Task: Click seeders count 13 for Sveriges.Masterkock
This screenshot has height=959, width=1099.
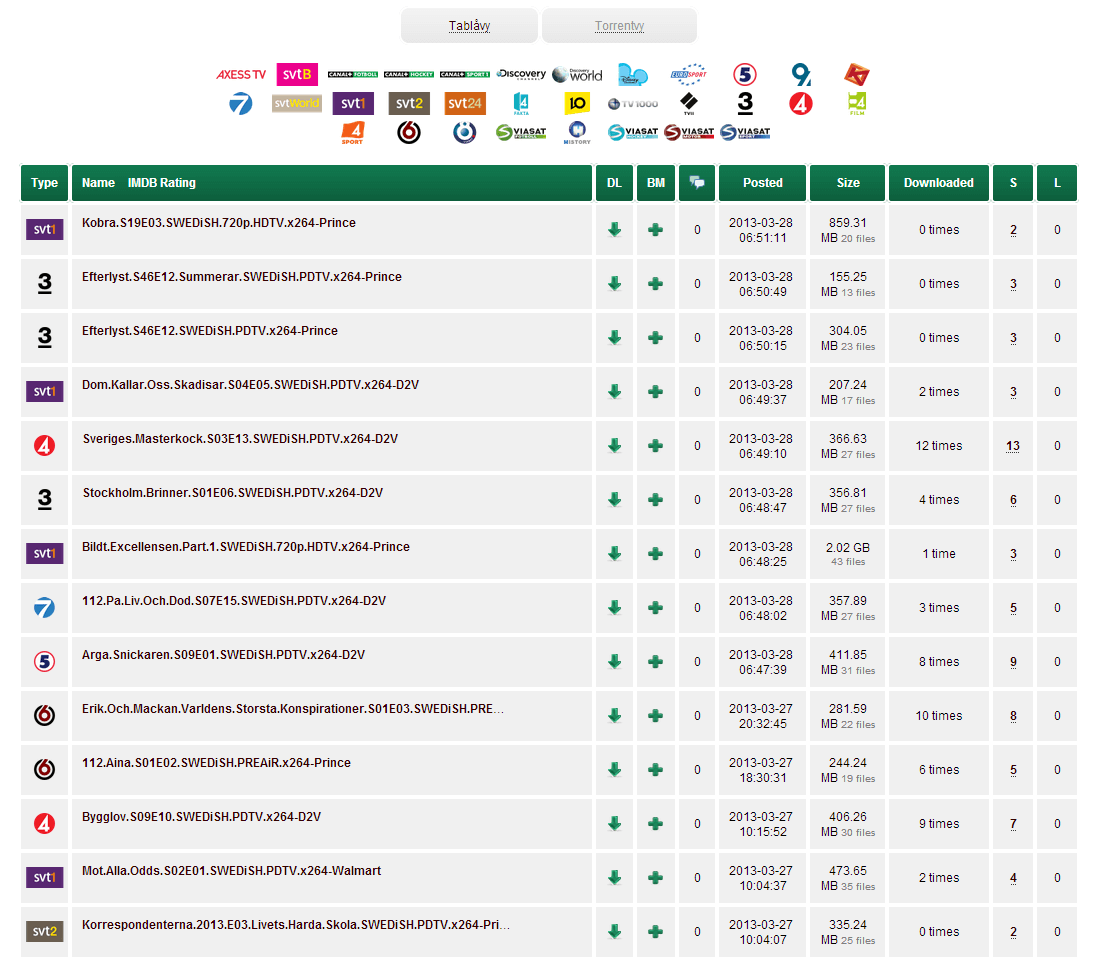Action: pyautogui.click(x=1013, y=446)
